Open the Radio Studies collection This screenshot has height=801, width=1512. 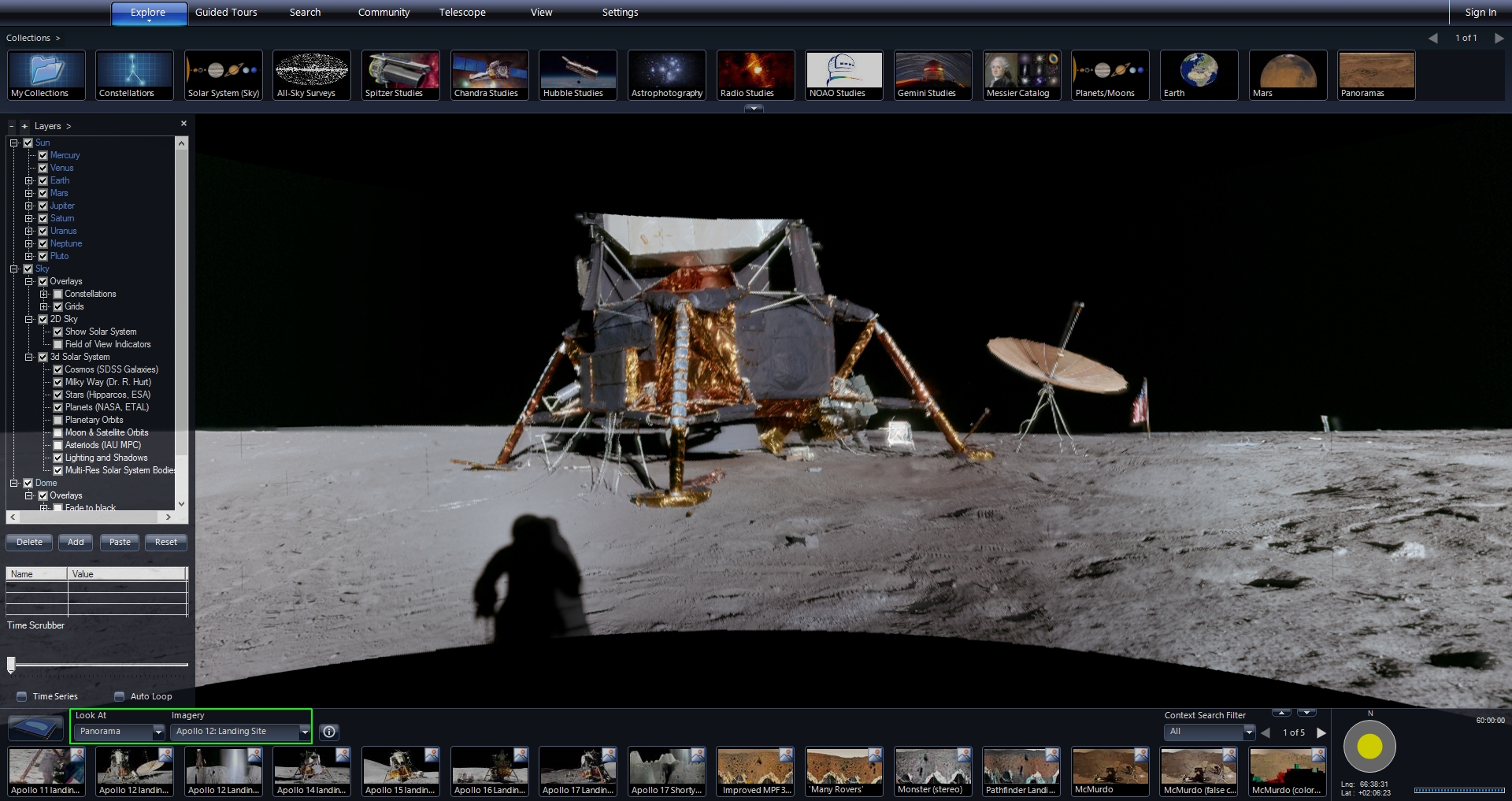pyautogui.click(x=756, y=75)
